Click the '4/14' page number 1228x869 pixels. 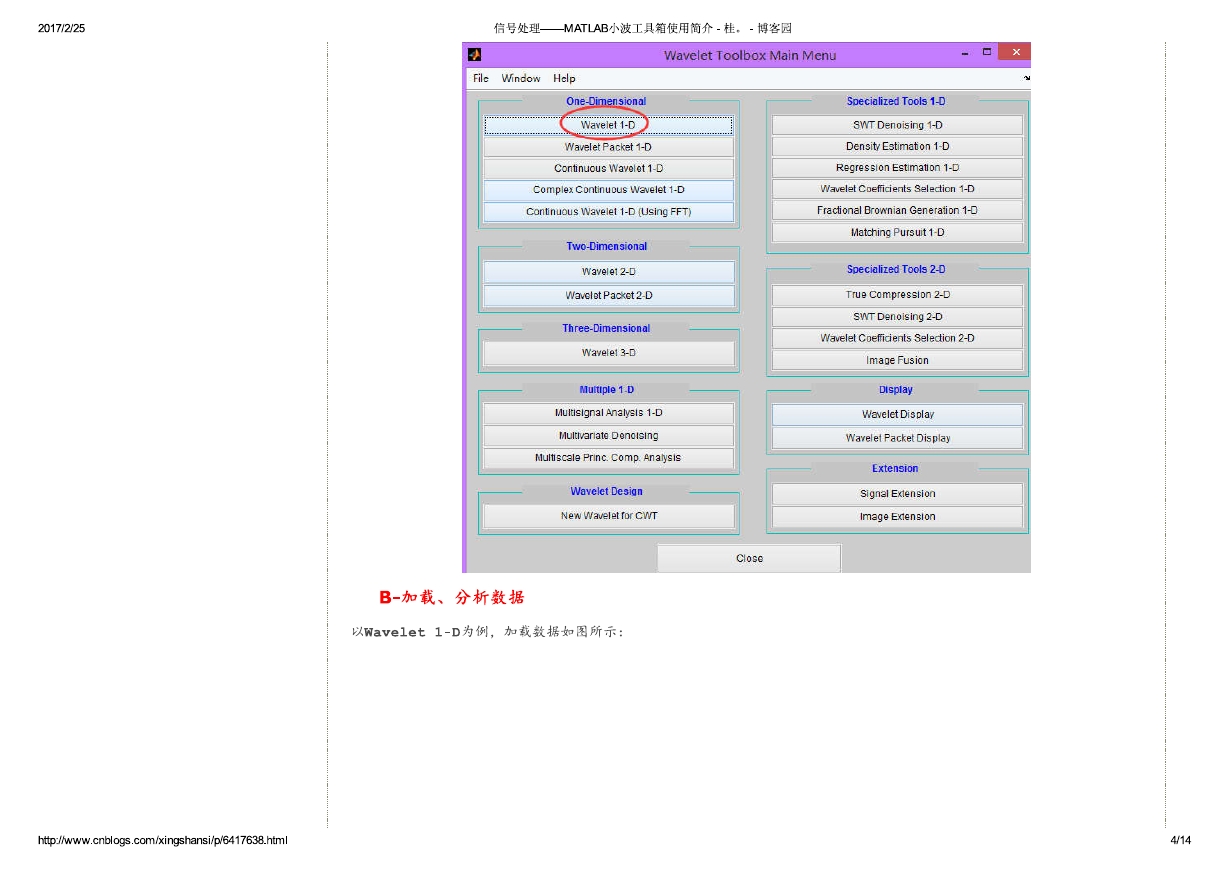[1180, 840]
